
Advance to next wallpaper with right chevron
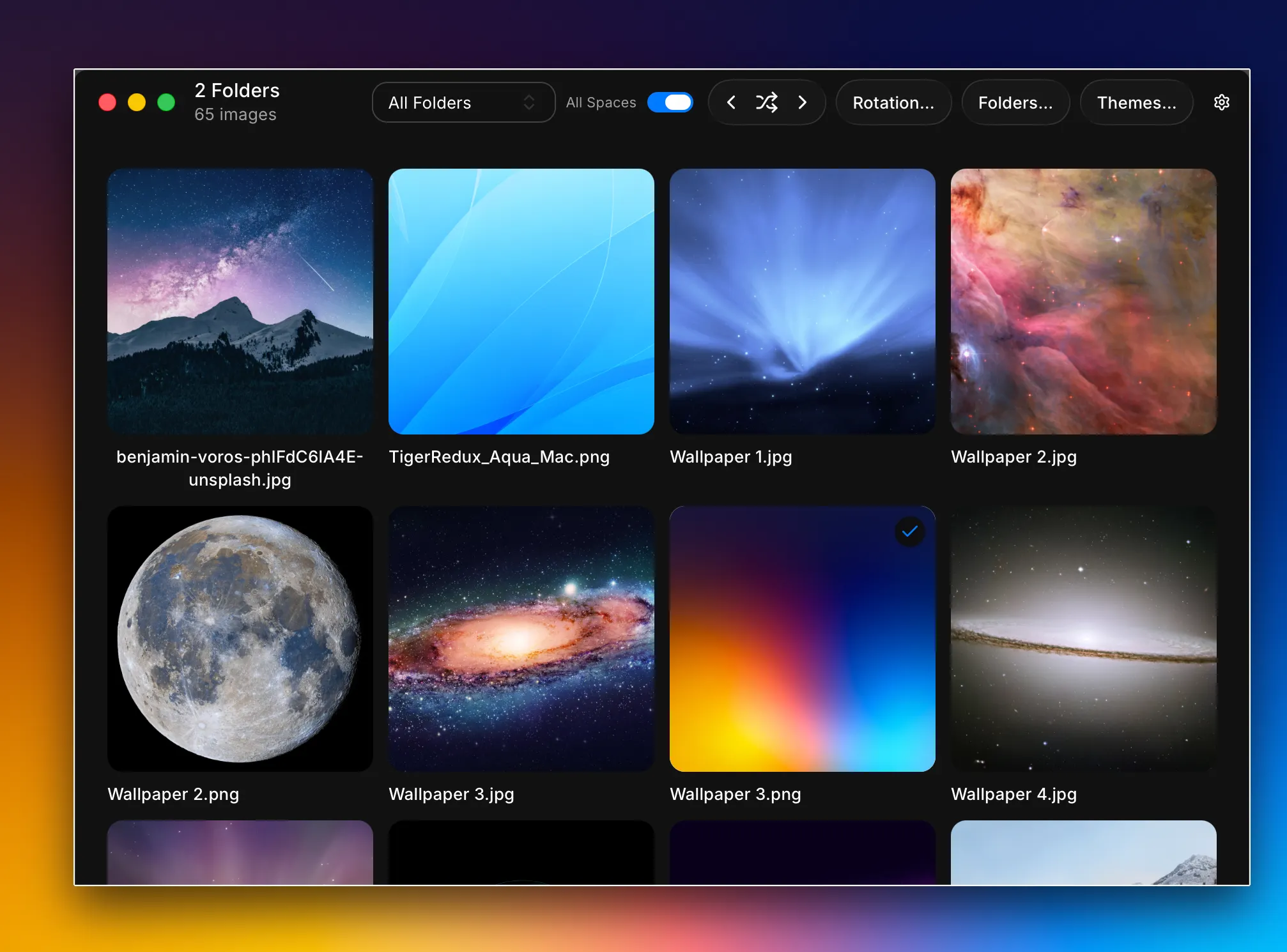point(803,102)
